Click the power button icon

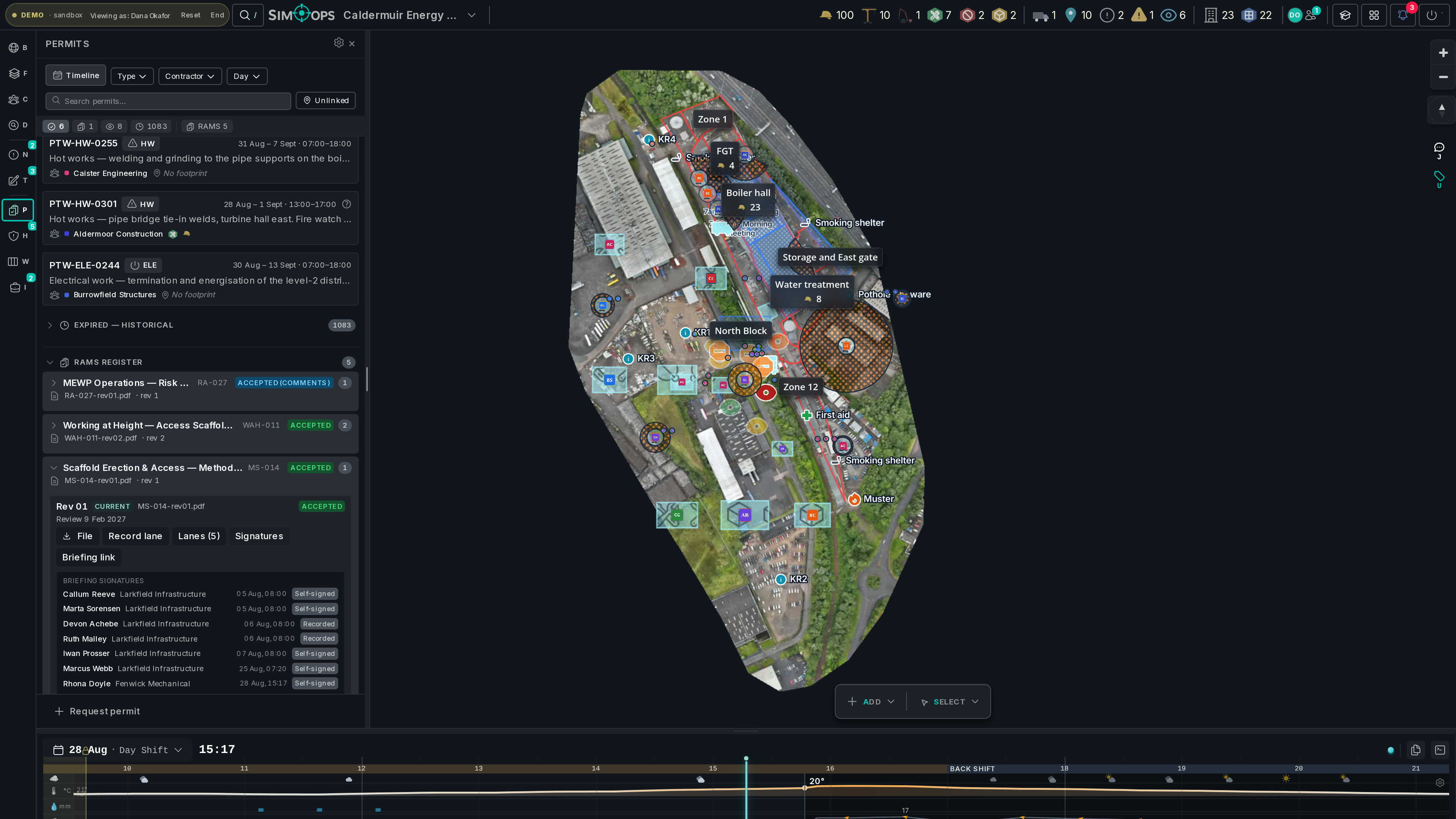pos(1432,15)
